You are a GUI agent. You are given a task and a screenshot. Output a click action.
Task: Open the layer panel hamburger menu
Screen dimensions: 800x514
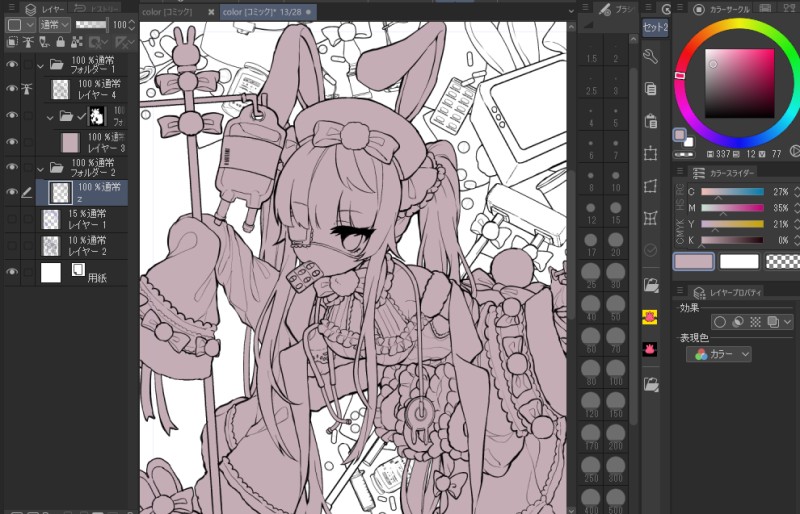(x=12, y=8)
